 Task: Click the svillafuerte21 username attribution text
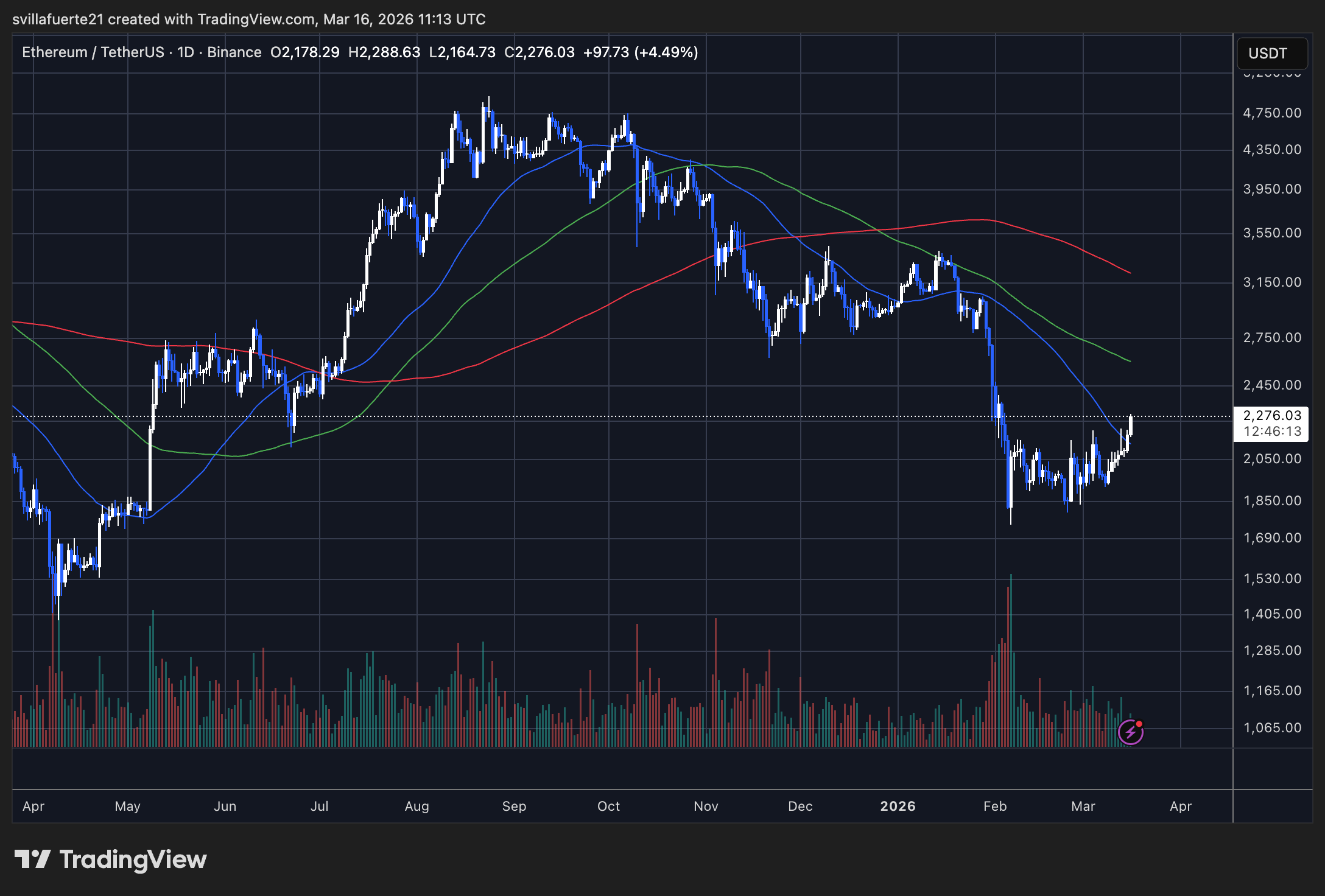[x=59, y=19]
